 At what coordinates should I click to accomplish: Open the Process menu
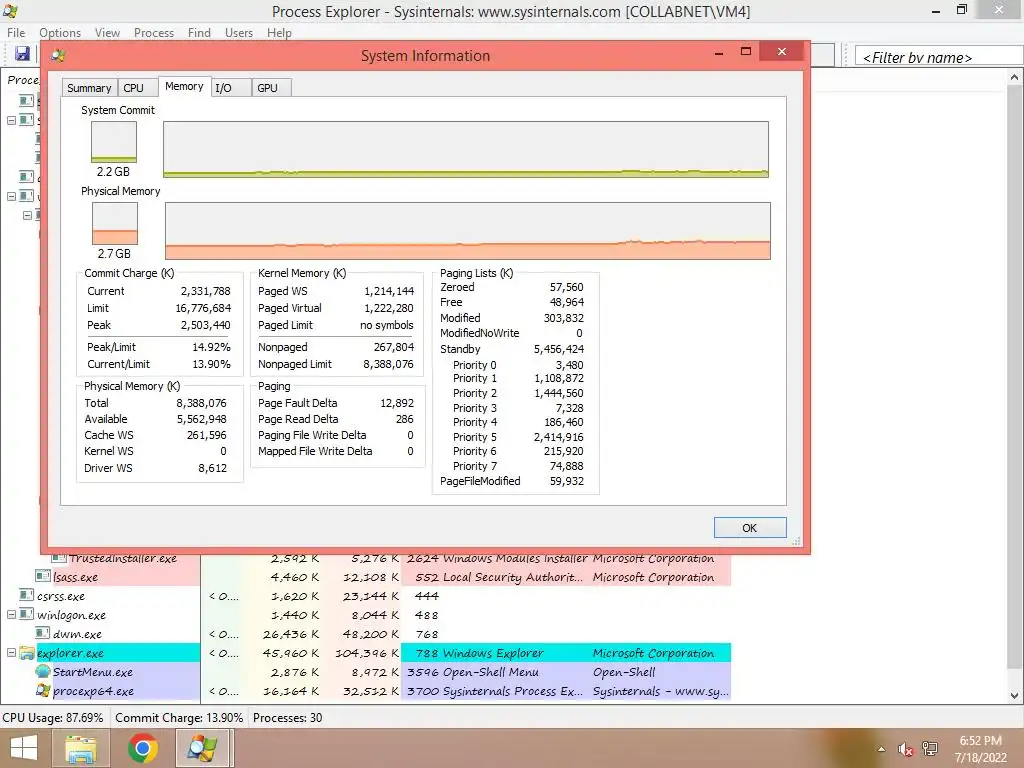(154, 33)
